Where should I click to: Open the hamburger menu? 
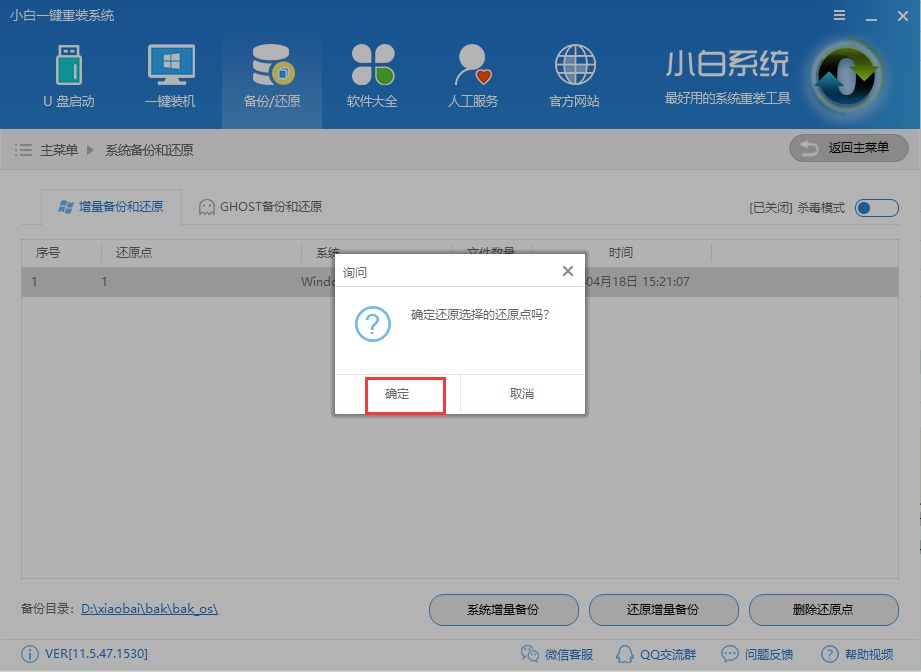[x=838, y=15]
